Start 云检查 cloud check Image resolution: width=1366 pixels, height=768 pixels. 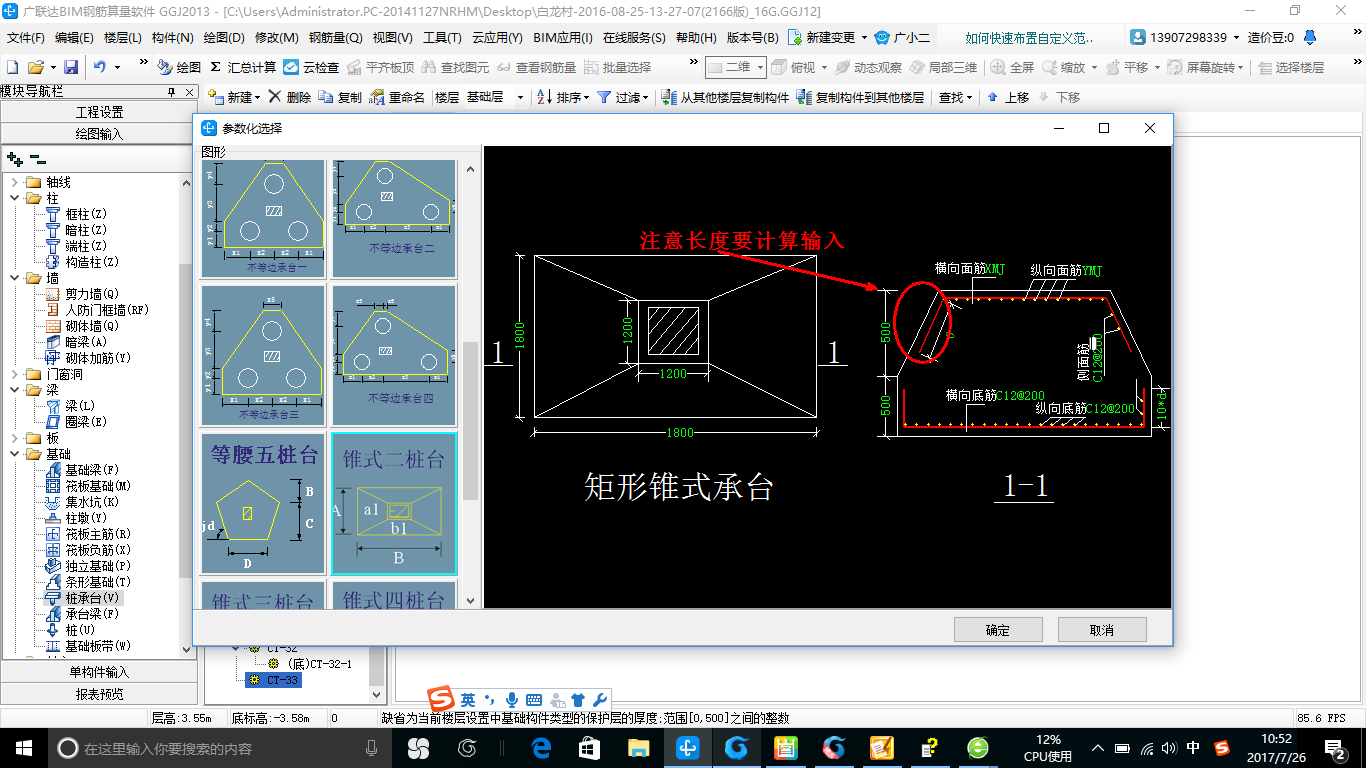pyautogui.click(x=311, y=67)
